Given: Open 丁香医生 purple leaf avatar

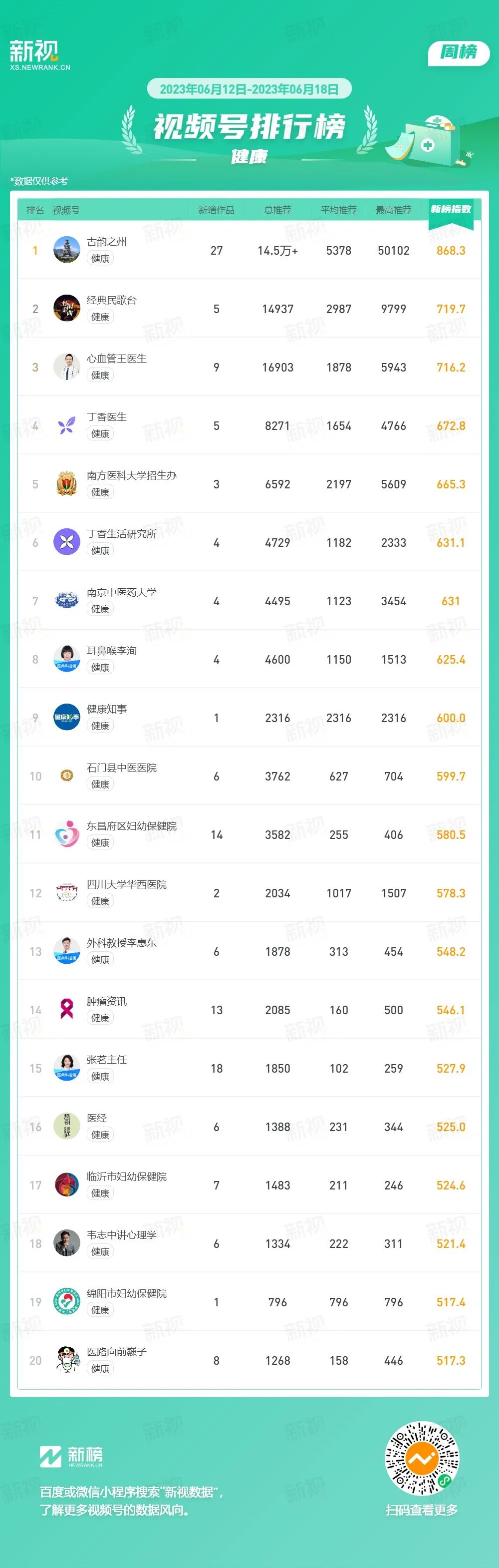Looking at the screenshot, I should click(x=67, y=425).
